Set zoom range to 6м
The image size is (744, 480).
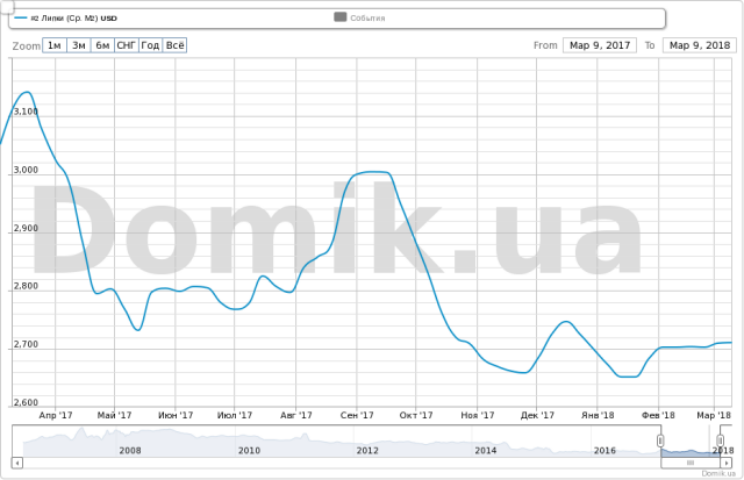click(102, 46)
